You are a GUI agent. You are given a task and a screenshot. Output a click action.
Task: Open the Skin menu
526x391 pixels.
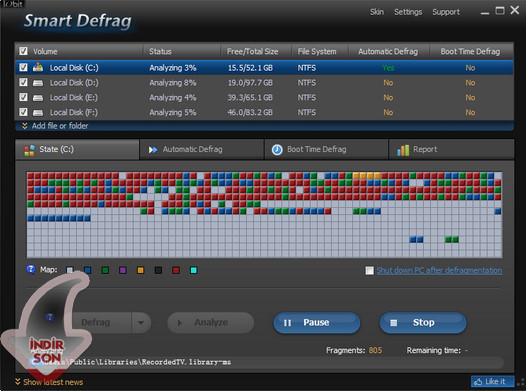pos(377,12)
